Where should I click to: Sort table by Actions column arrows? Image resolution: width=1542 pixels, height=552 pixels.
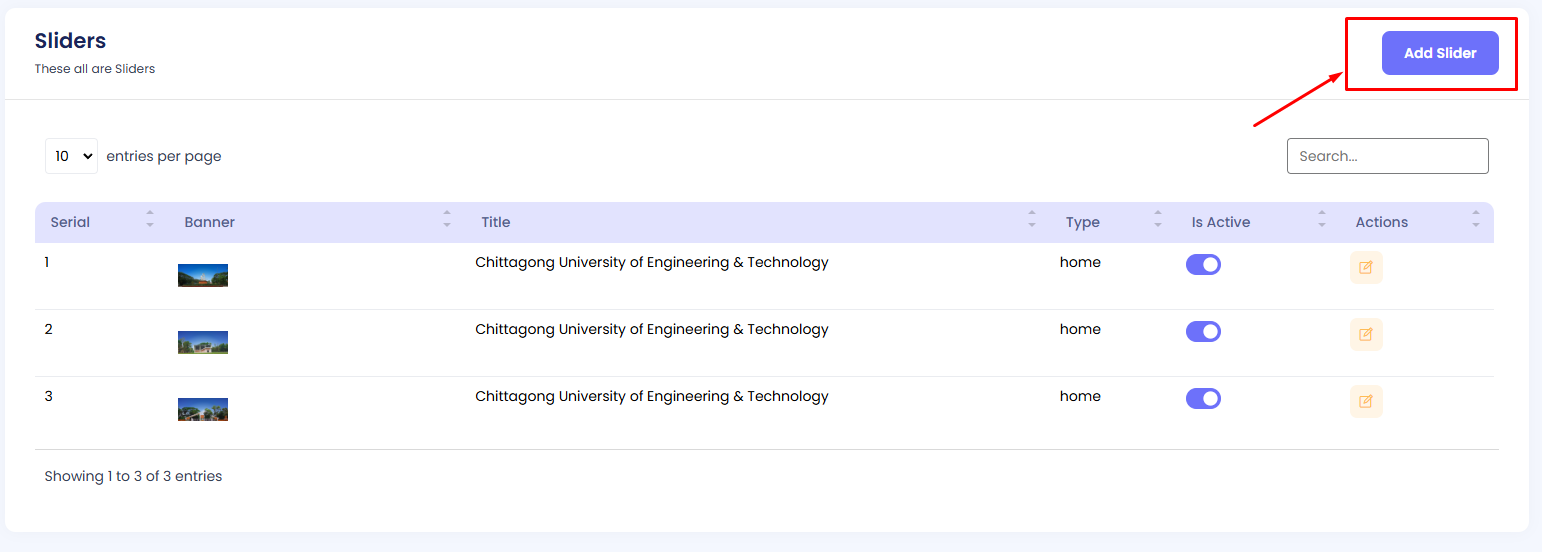tap(1476, 219)
